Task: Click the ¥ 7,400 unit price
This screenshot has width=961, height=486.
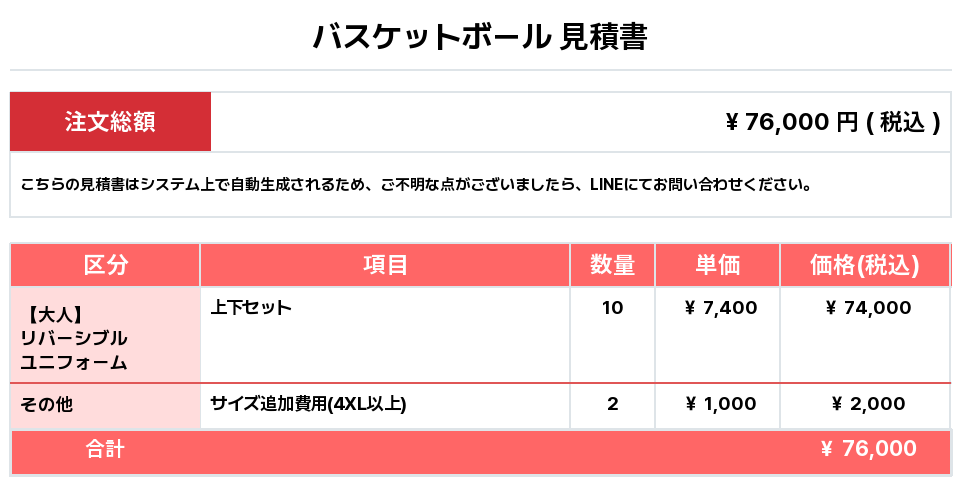Action: tap(721, 308)
